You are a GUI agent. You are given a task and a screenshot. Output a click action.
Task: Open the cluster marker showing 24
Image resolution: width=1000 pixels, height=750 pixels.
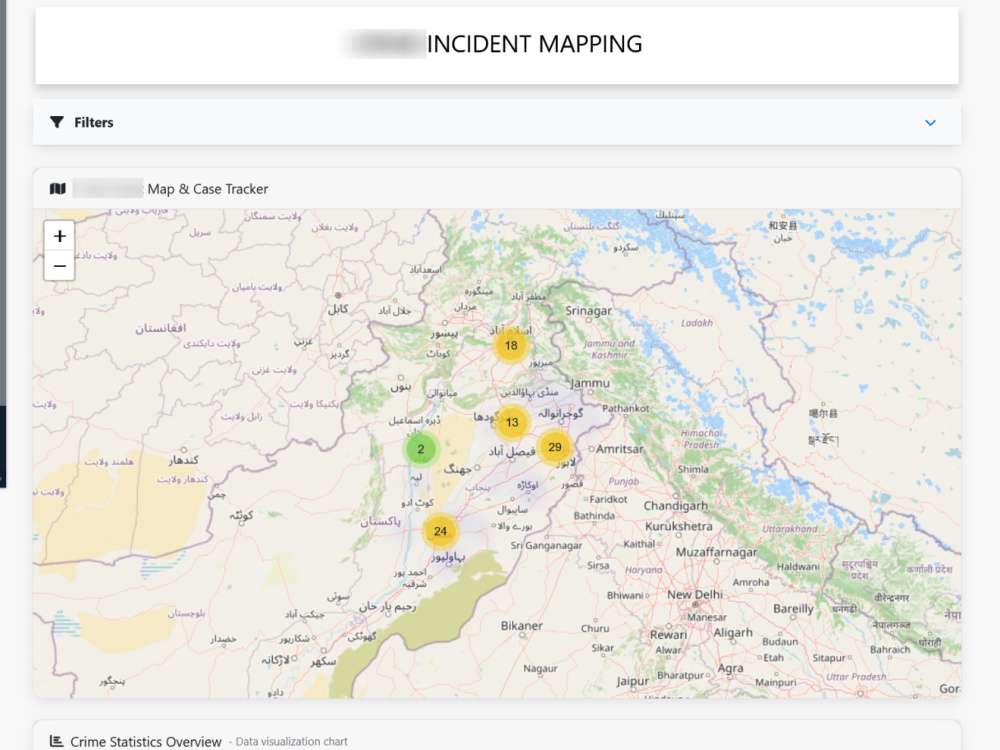pos(440,531)
